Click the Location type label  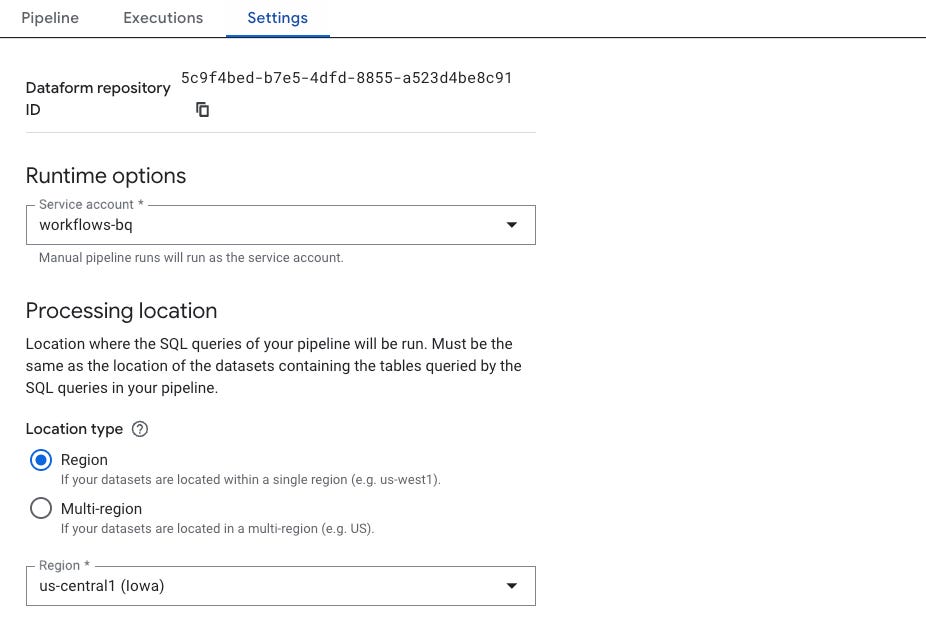(x=74, y=429)
